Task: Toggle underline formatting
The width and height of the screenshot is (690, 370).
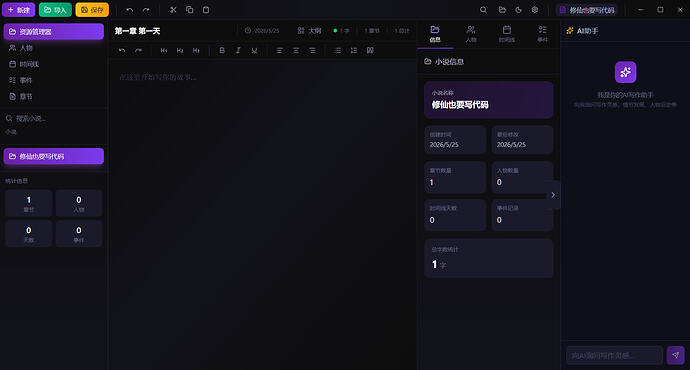Action: coord(254,51)
